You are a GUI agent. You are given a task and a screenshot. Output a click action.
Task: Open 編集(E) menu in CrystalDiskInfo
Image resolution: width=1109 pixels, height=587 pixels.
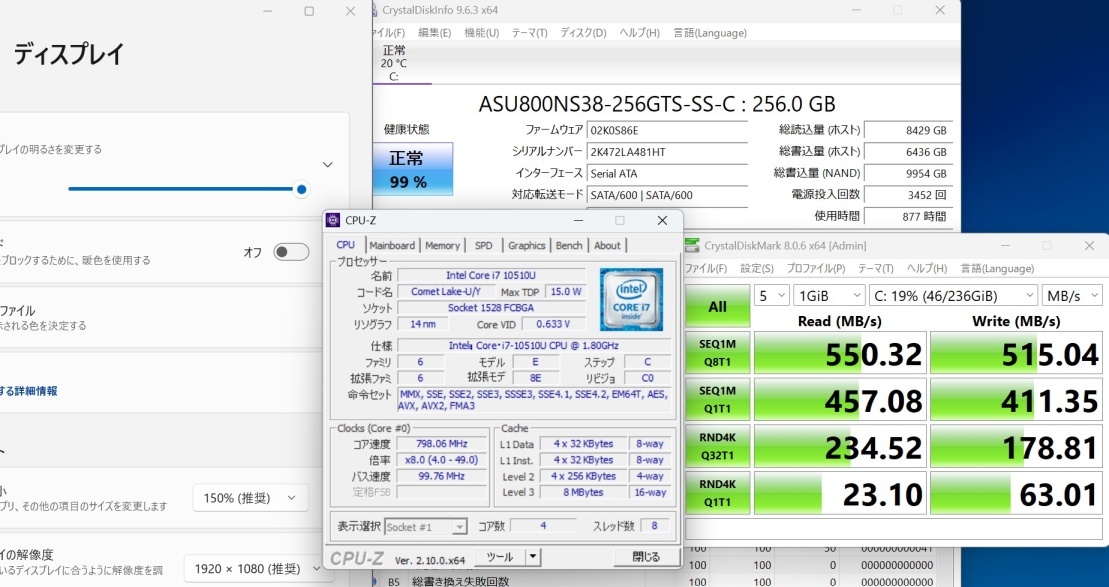[434, 33]
